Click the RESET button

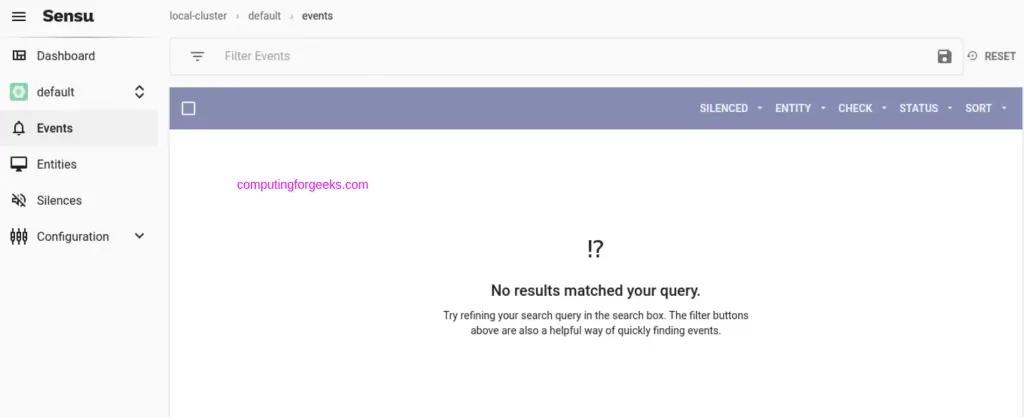(991, 56)
